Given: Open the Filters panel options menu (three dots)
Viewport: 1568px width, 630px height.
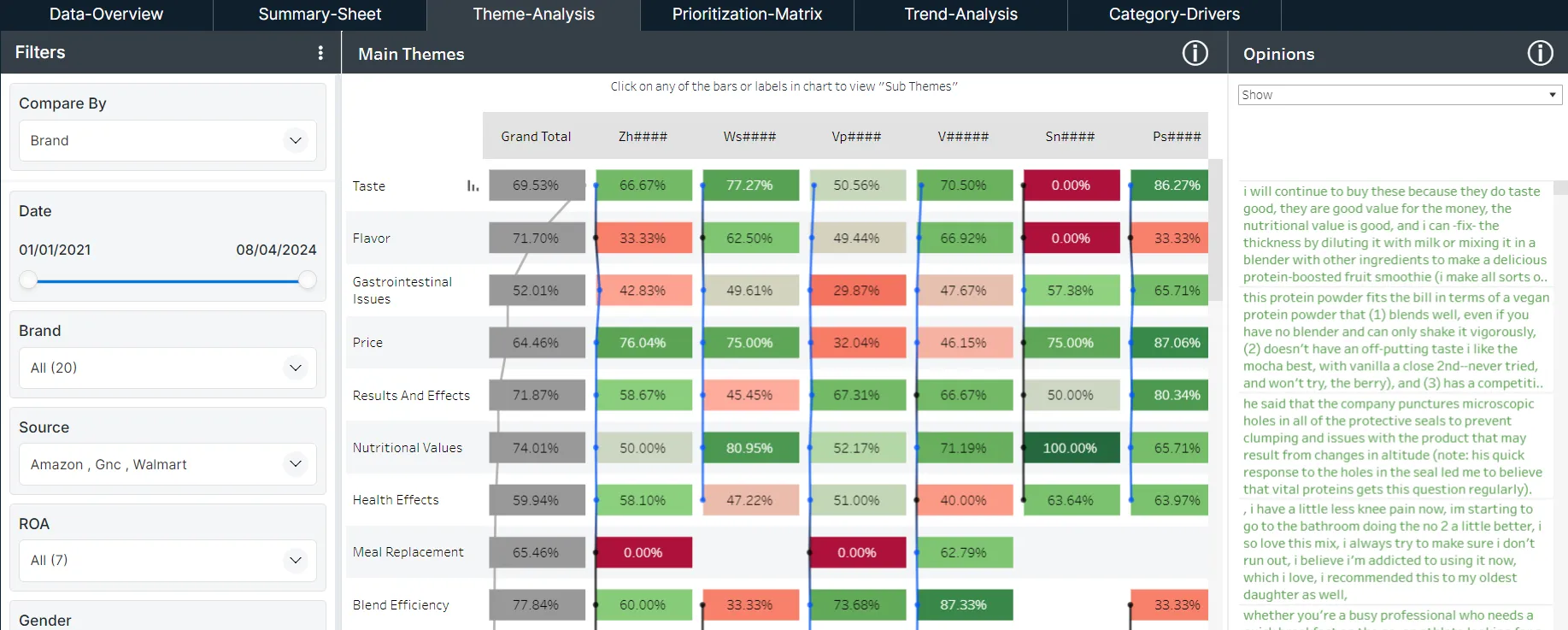Looking at the screenshot, I should coord(321,52).
